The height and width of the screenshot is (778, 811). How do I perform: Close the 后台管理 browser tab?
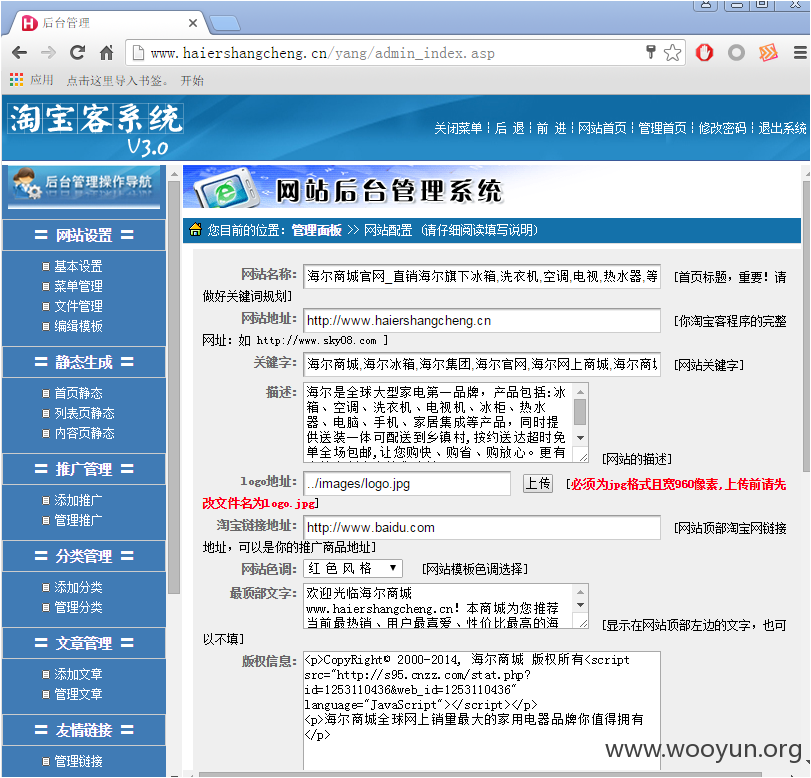(193, 23)
